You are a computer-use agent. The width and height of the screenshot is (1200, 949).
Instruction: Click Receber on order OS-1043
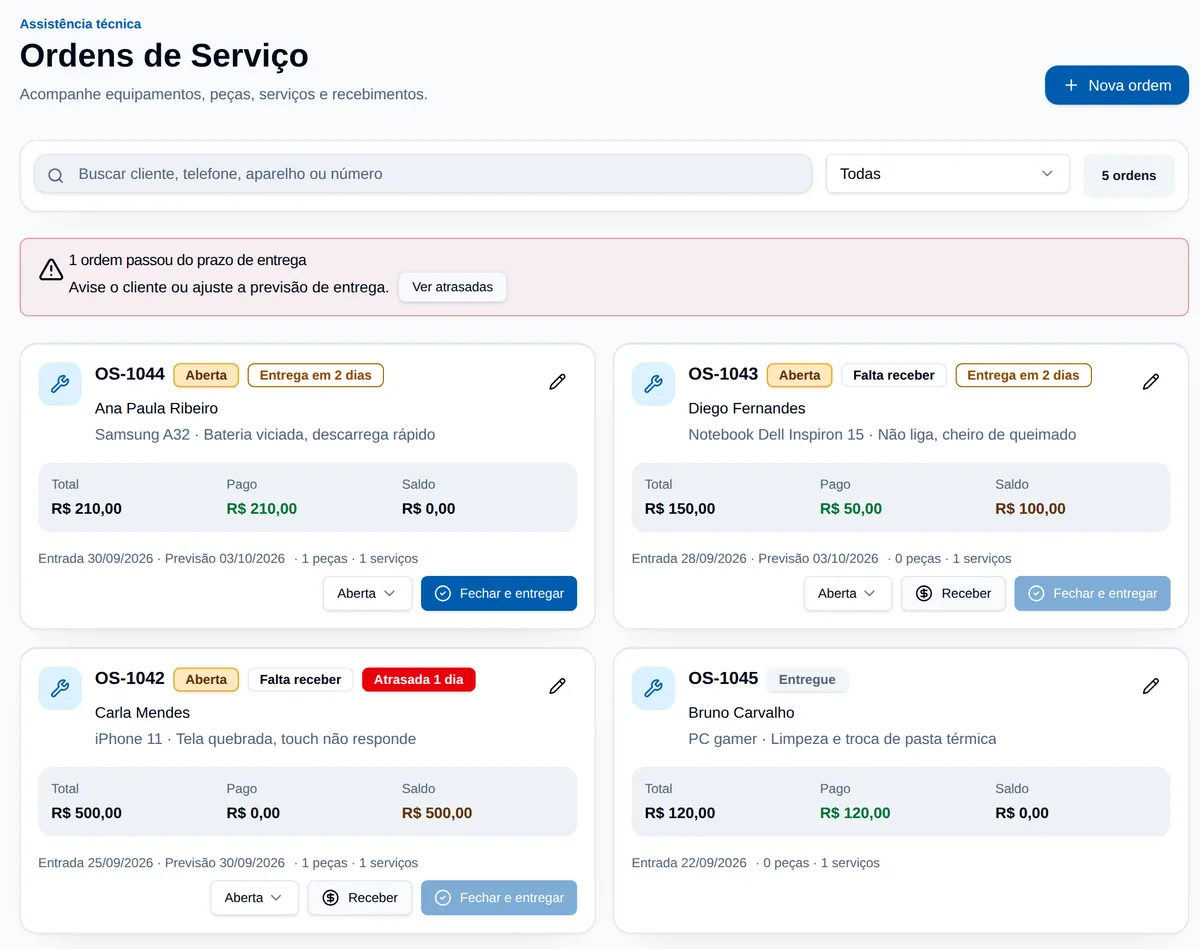point(953,593)
